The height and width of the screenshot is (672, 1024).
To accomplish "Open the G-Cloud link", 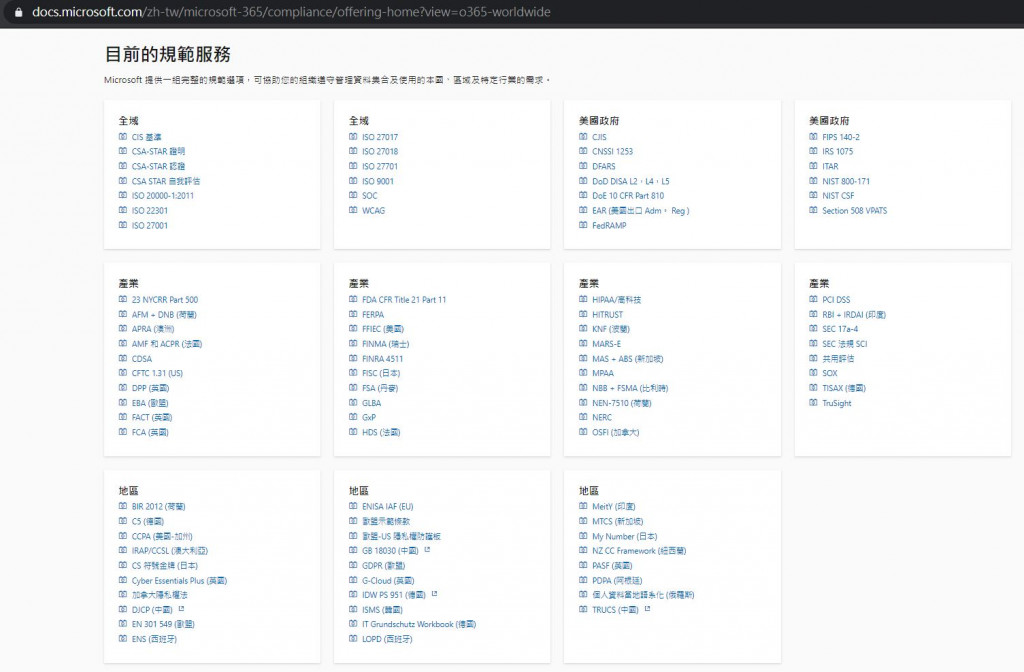I will coord(389,581).
